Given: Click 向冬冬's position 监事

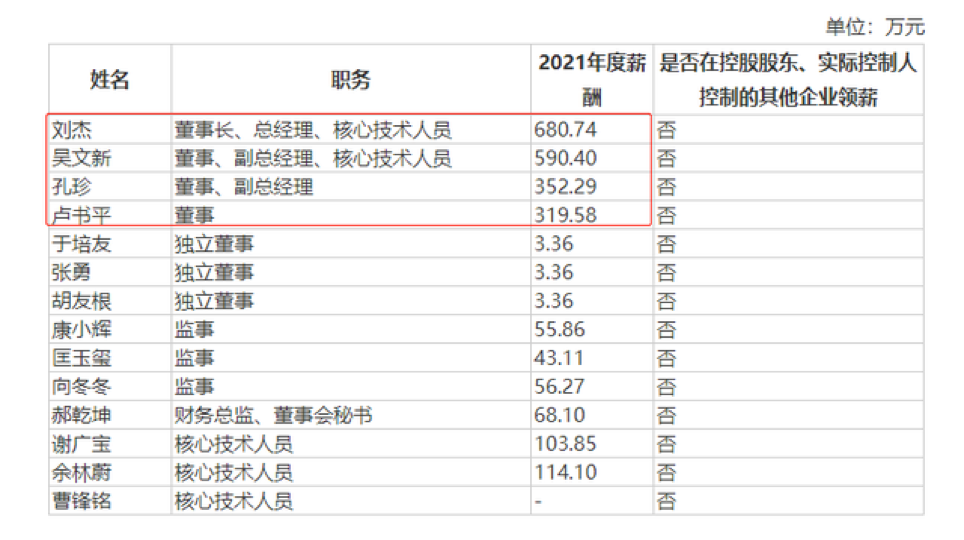Looking at the screenshot, I should click(194, 387).
